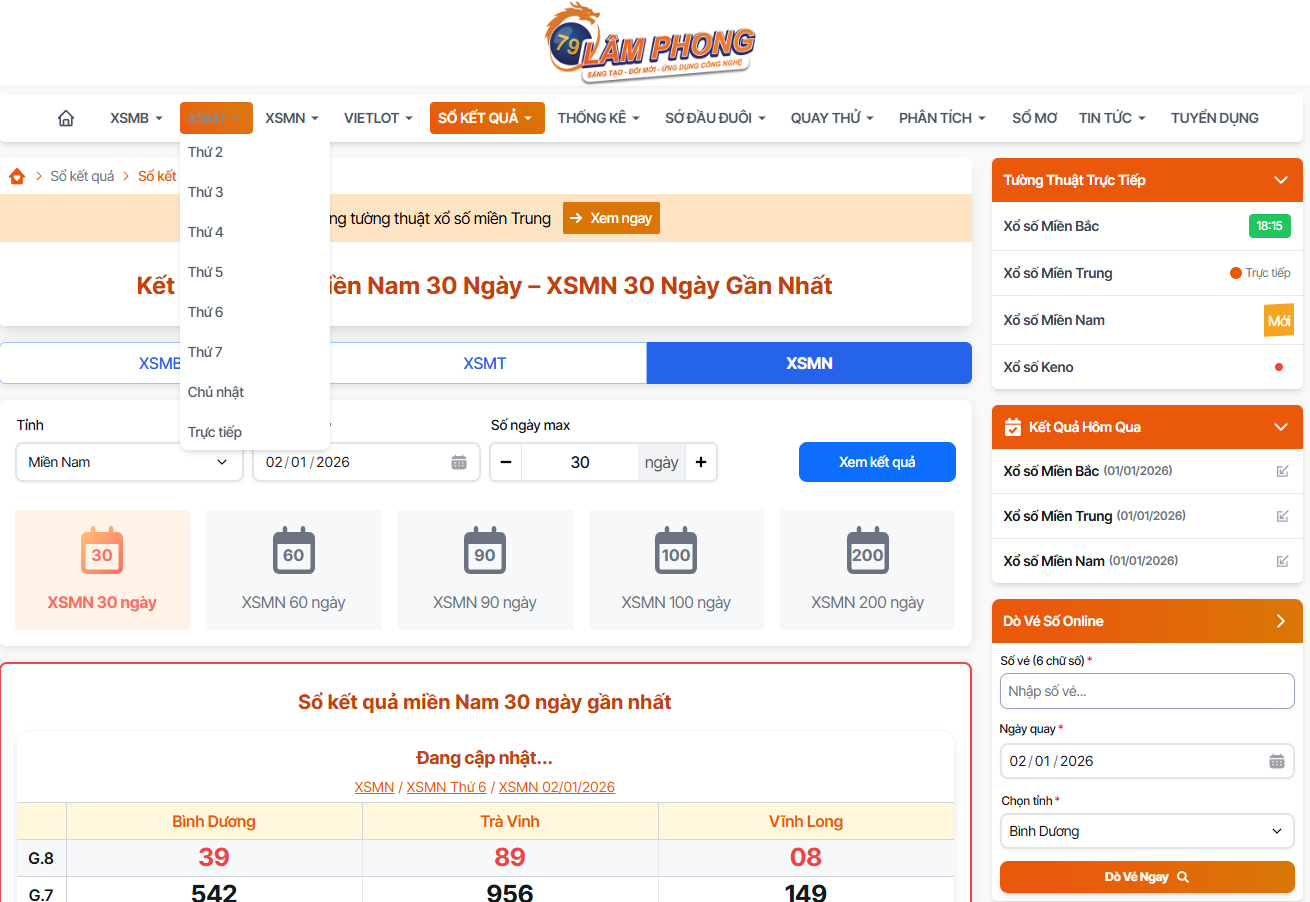Click the edit icon beside Xổ số Miền Nam (01/01/2026)
The height and width of the screenshot is (902, 1310).
click(x=1282, y=561)
